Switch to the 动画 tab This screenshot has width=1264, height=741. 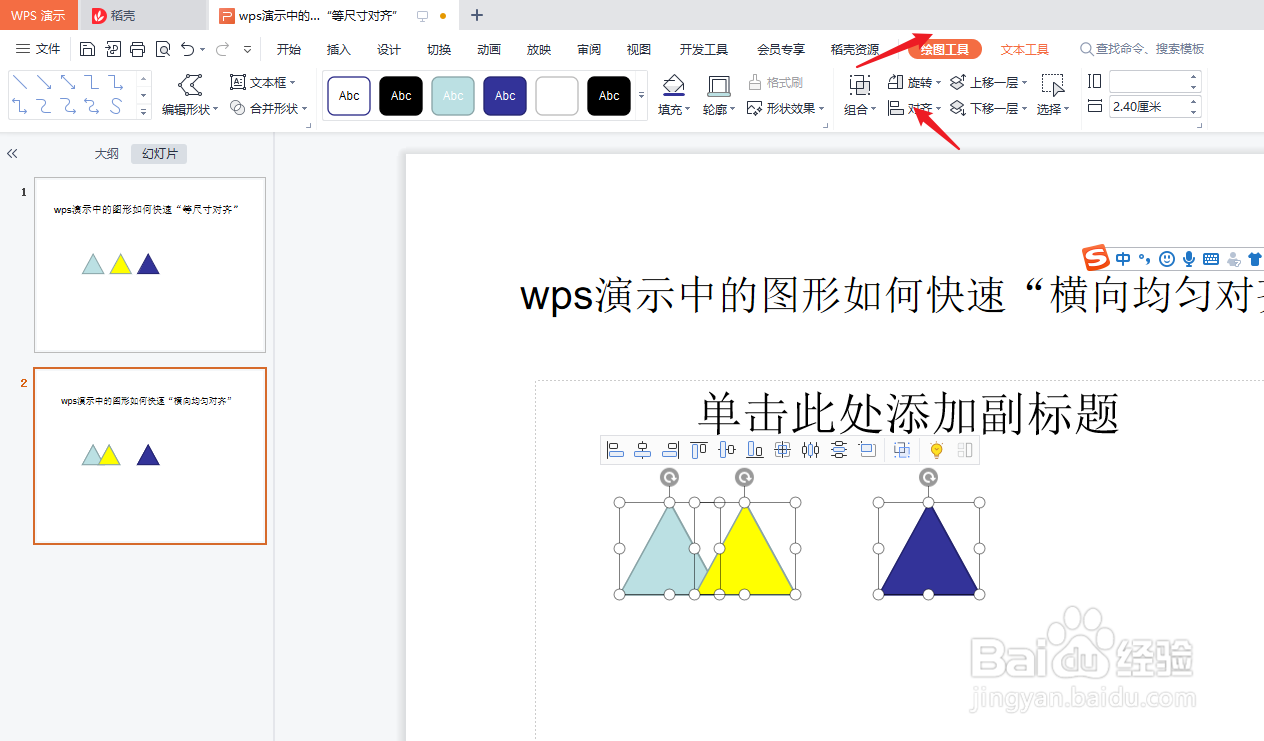489,49
